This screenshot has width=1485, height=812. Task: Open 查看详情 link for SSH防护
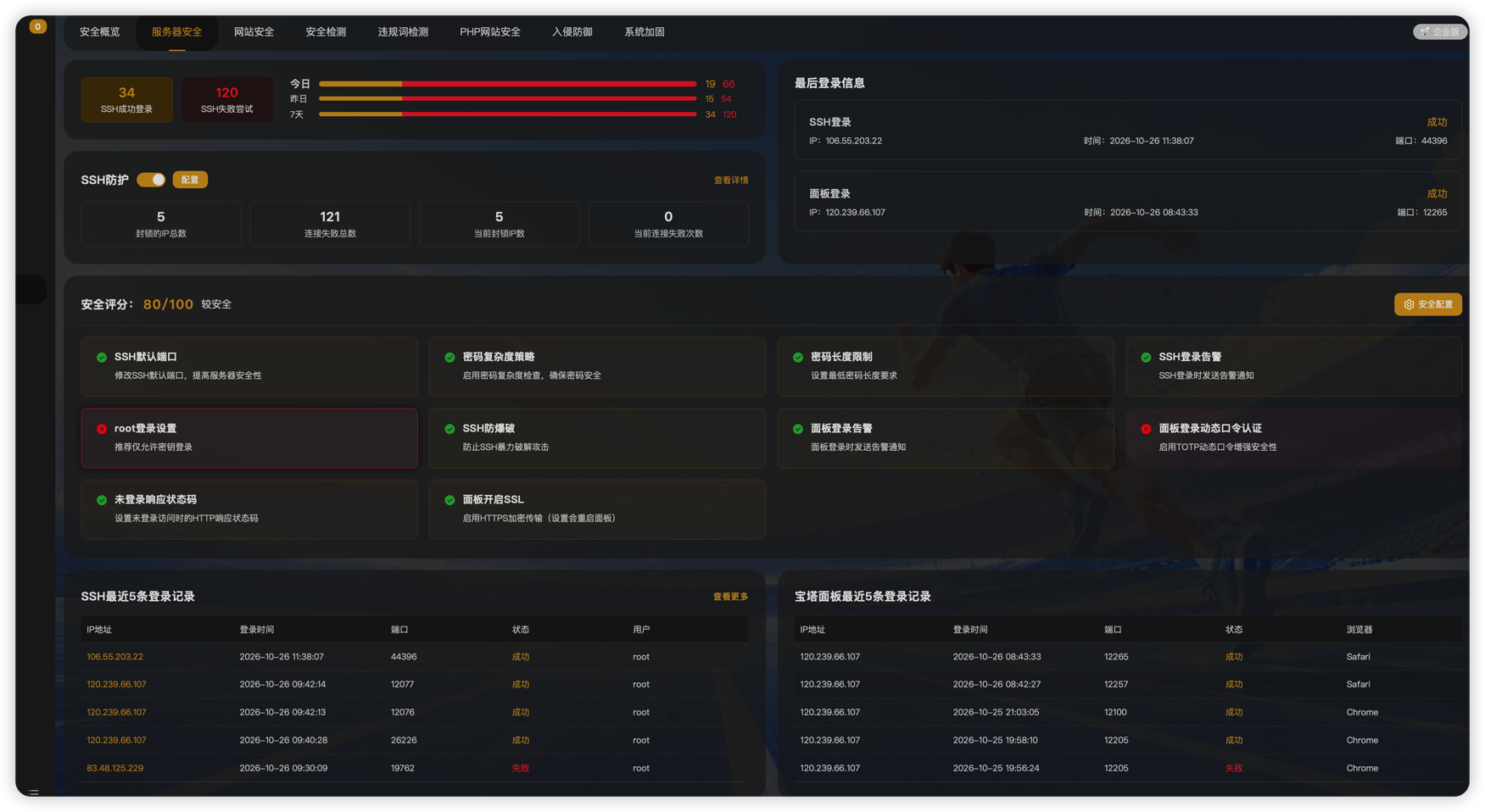[x=731, y=181]
